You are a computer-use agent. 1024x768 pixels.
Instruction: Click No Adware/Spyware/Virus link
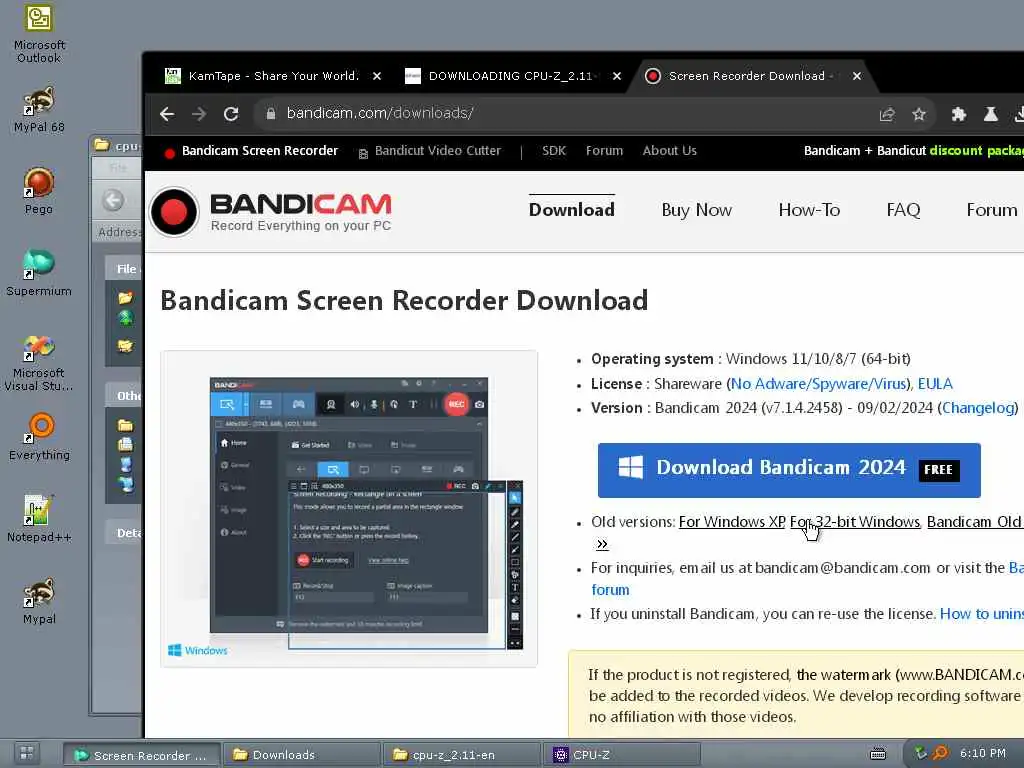click(818, 384)
